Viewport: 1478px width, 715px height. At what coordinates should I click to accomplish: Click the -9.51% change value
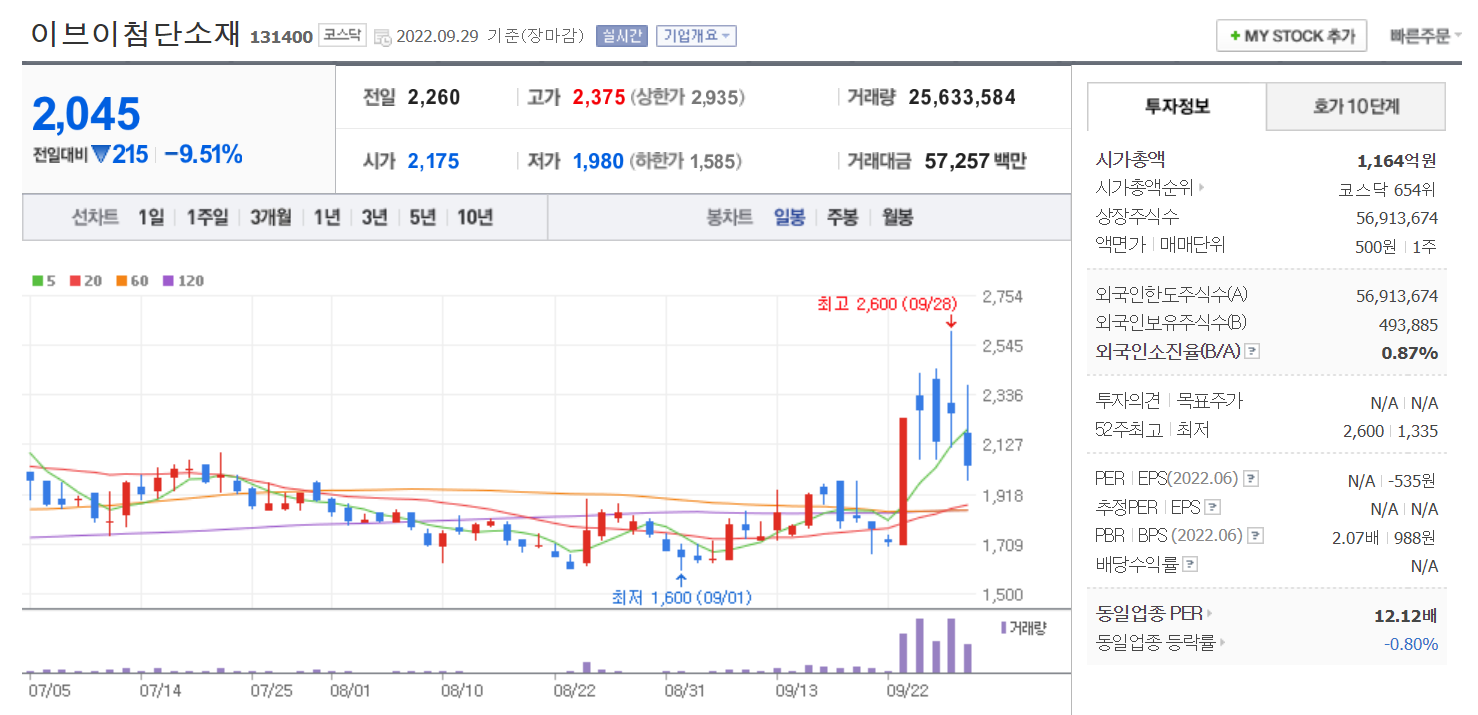coord(203,154)
